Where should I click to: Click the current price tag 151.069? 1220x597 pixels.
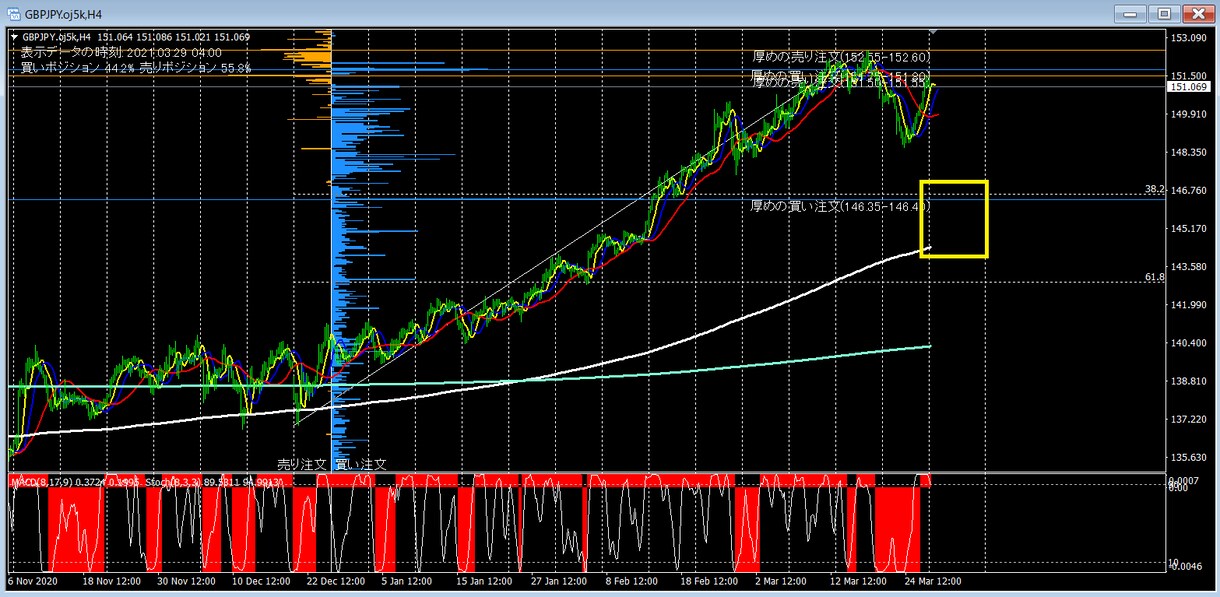[x=1189, y=87]
